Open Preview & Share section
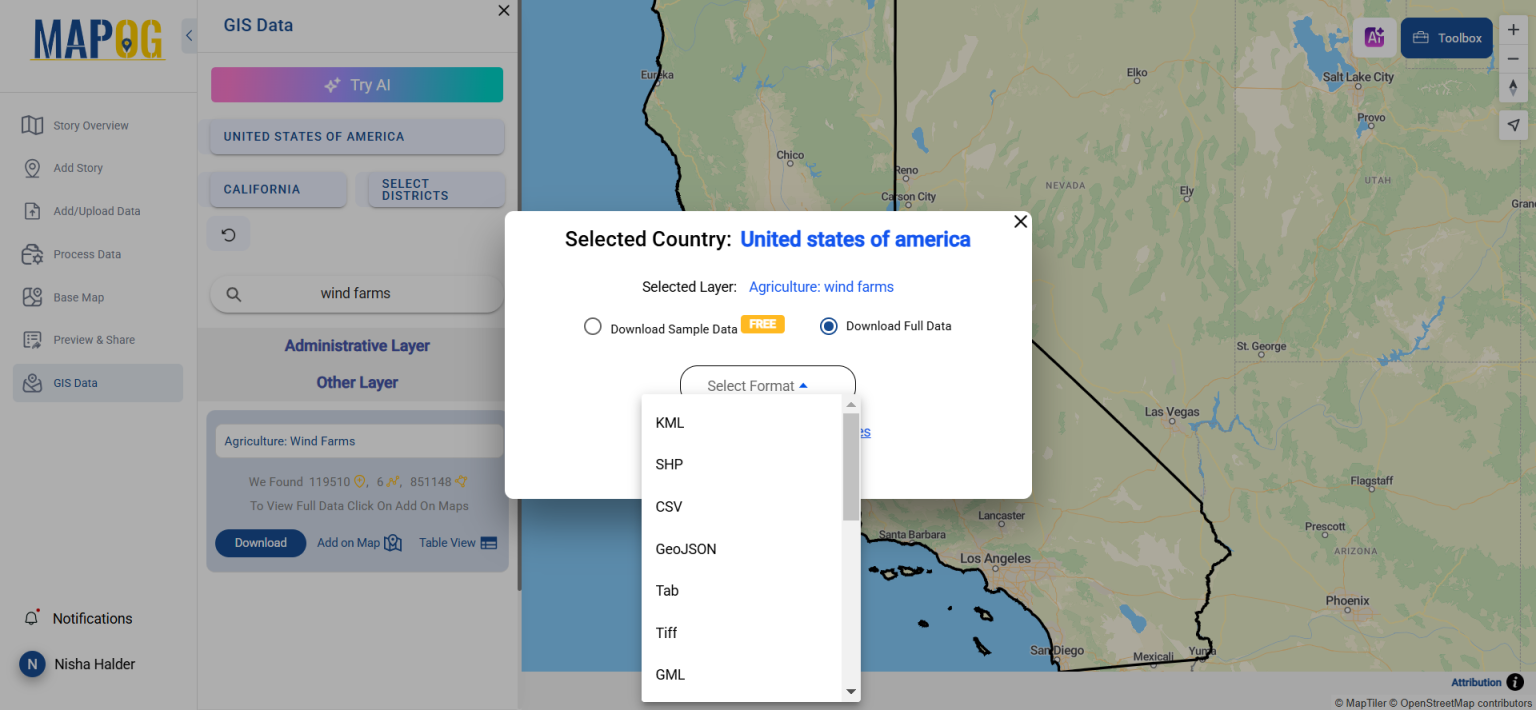This screenshot has width=1536, height=710. click(97, 339)
